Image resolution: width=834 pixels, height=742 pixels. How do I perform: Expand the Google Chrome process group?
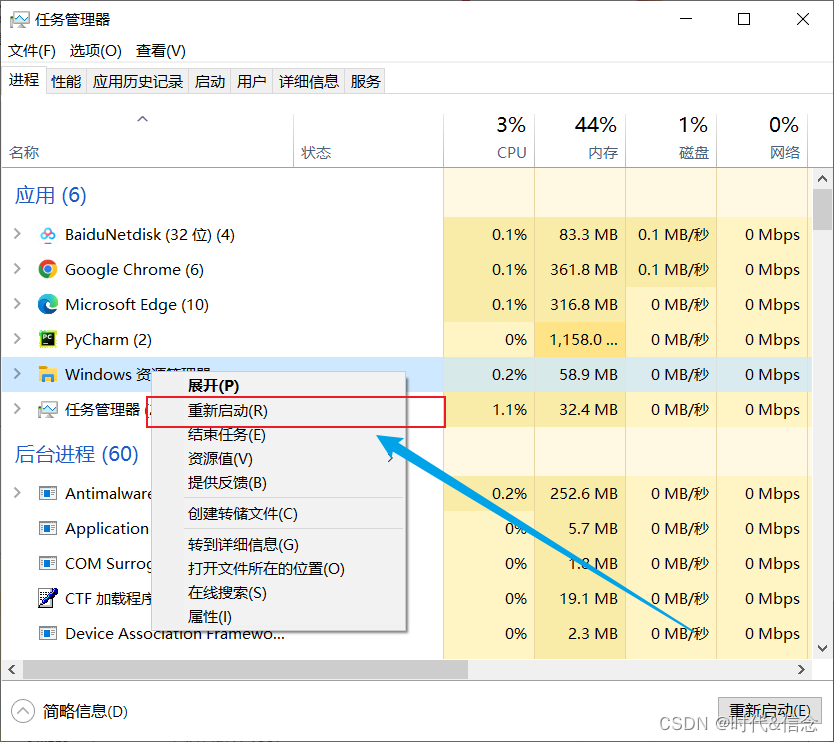click(x=18, y=269)
